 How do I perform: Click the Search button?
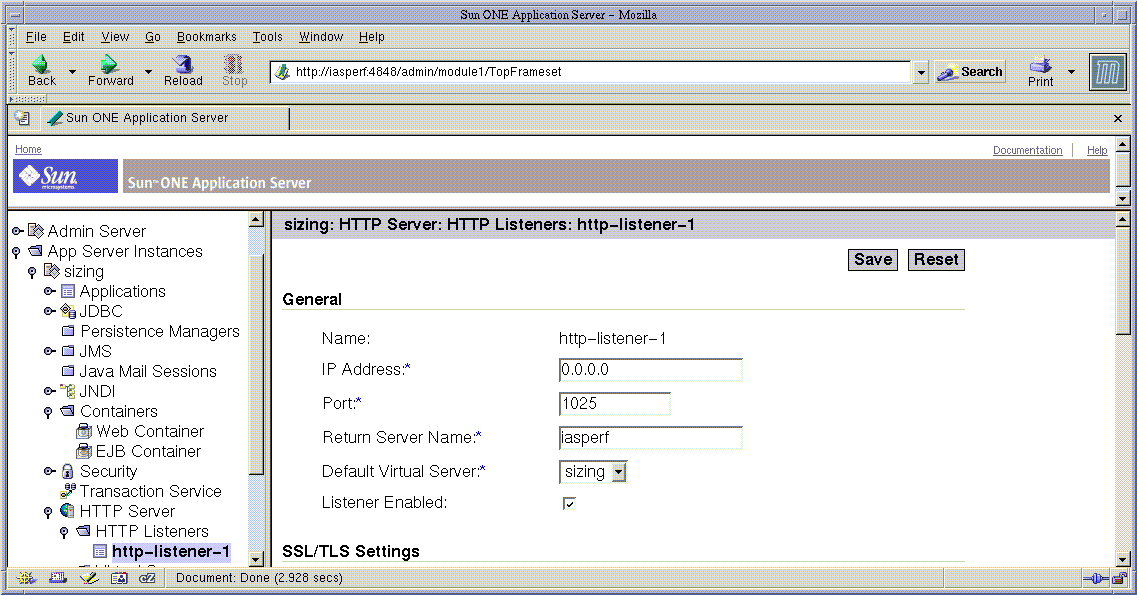(970, 72)
